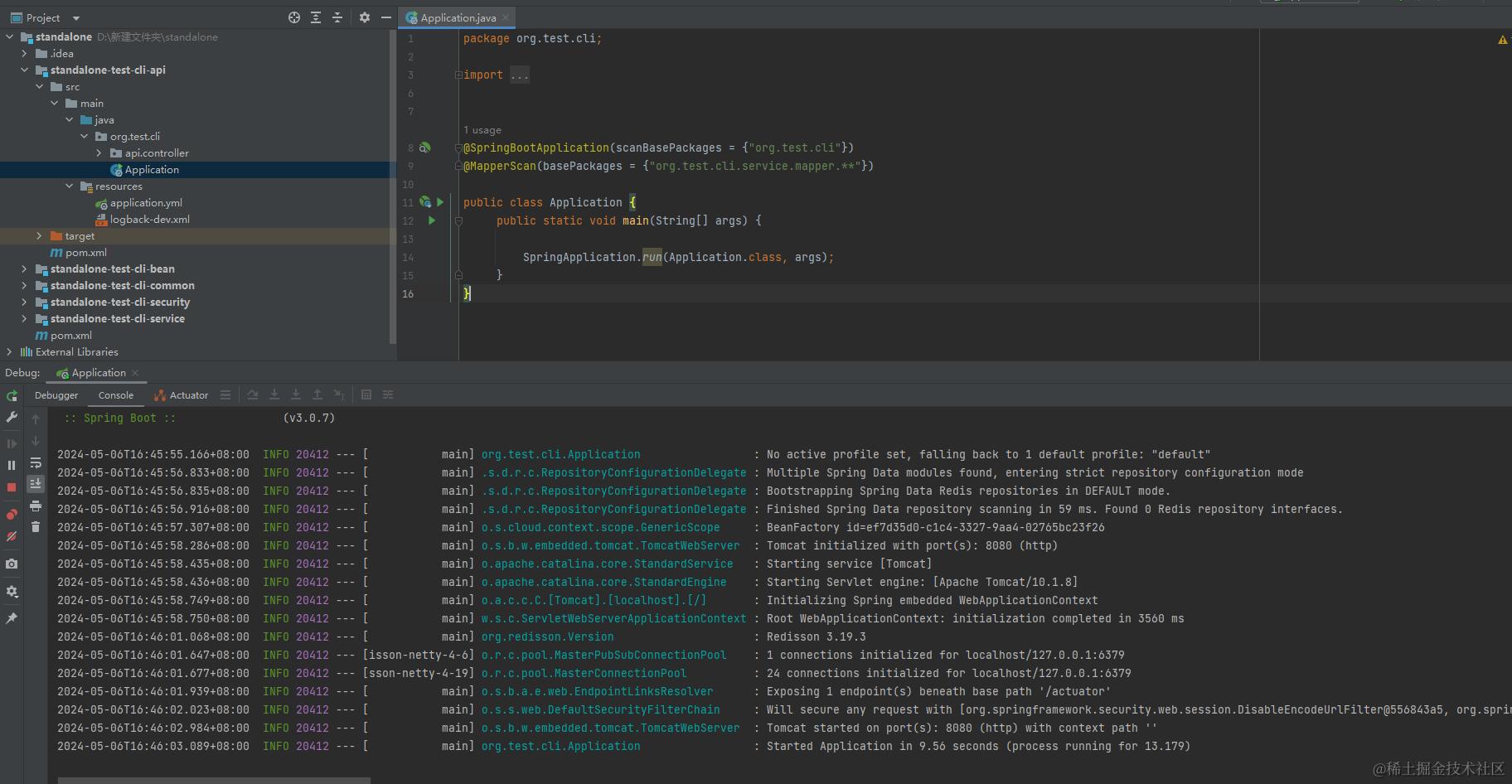Toggle mute breakpoints

tap(12, 537)
